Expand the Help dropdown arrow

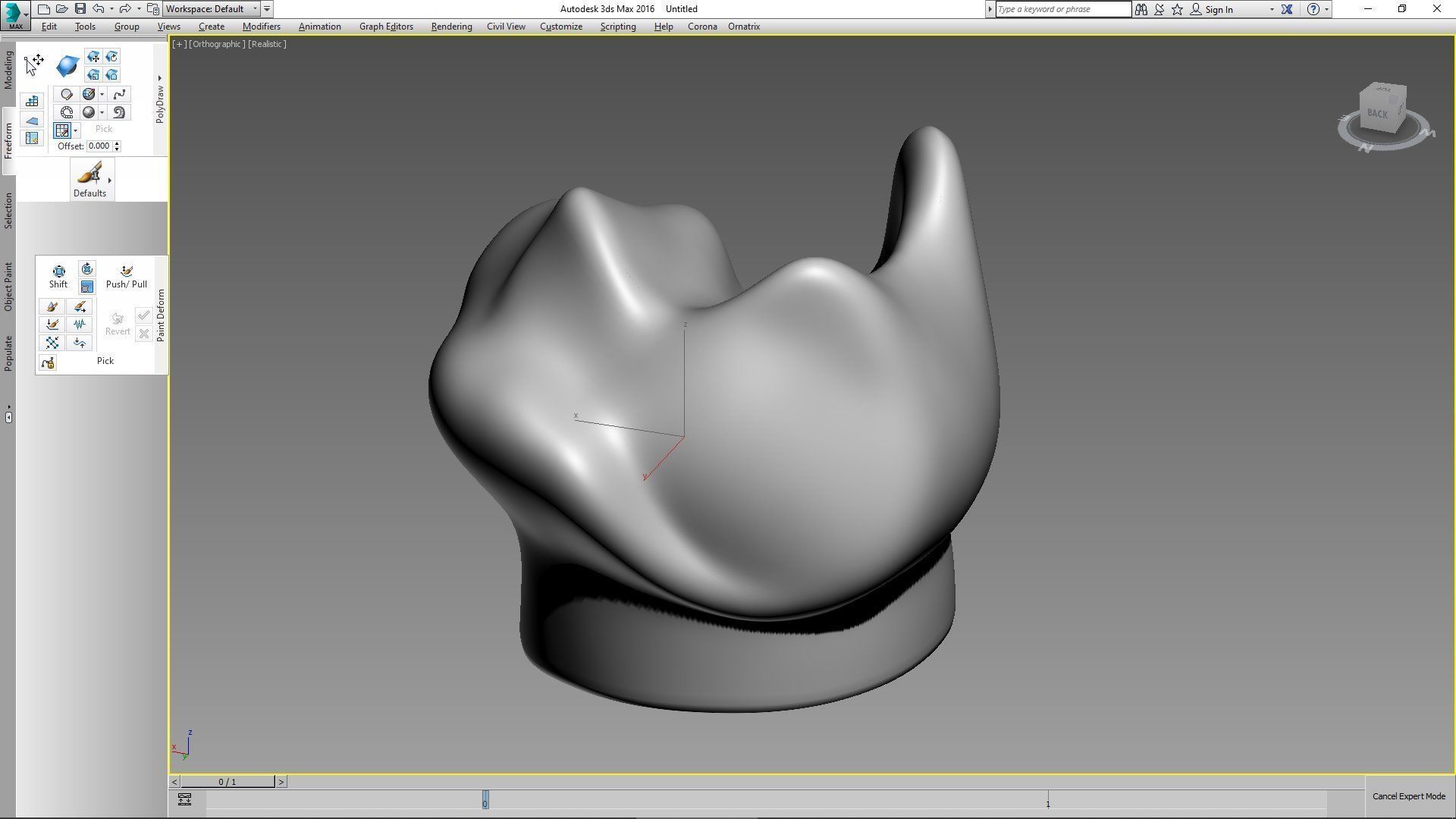(1326, 9)
